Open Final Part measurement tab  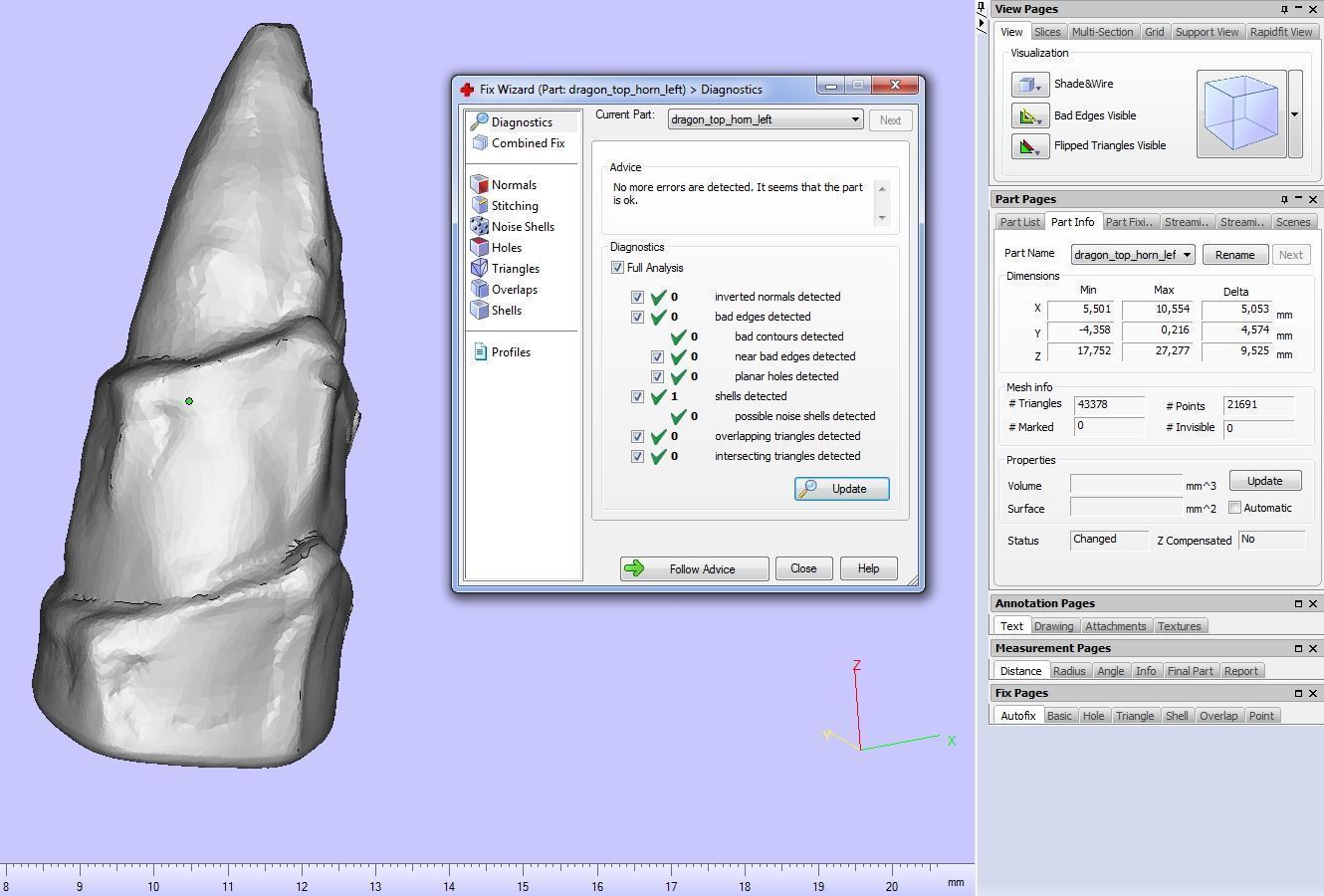tap(1190, 671)
